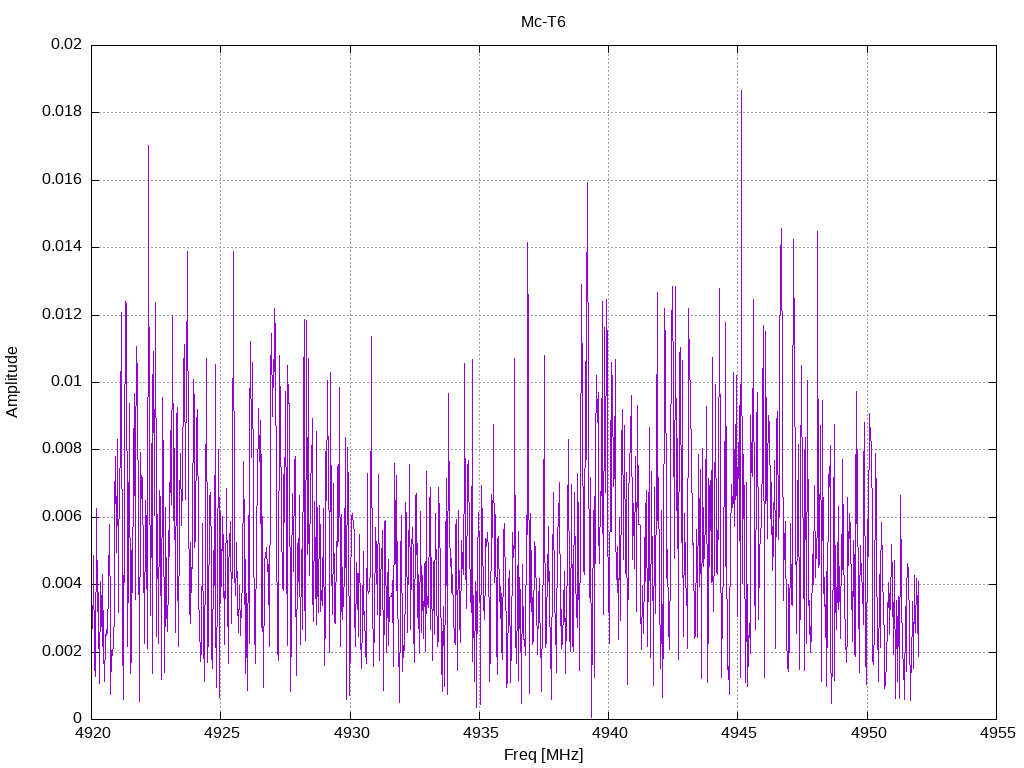Click the spectrum peak near 4939 MHz

pyautogui.click(x=587, y=183)
